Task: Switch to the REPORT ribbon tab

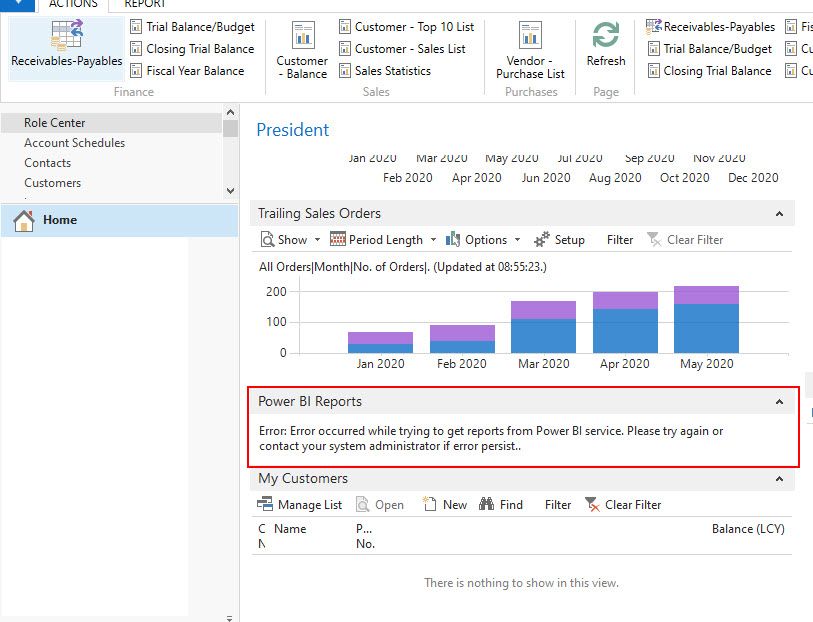Action: pyautogui.click(x=145, y=4)
